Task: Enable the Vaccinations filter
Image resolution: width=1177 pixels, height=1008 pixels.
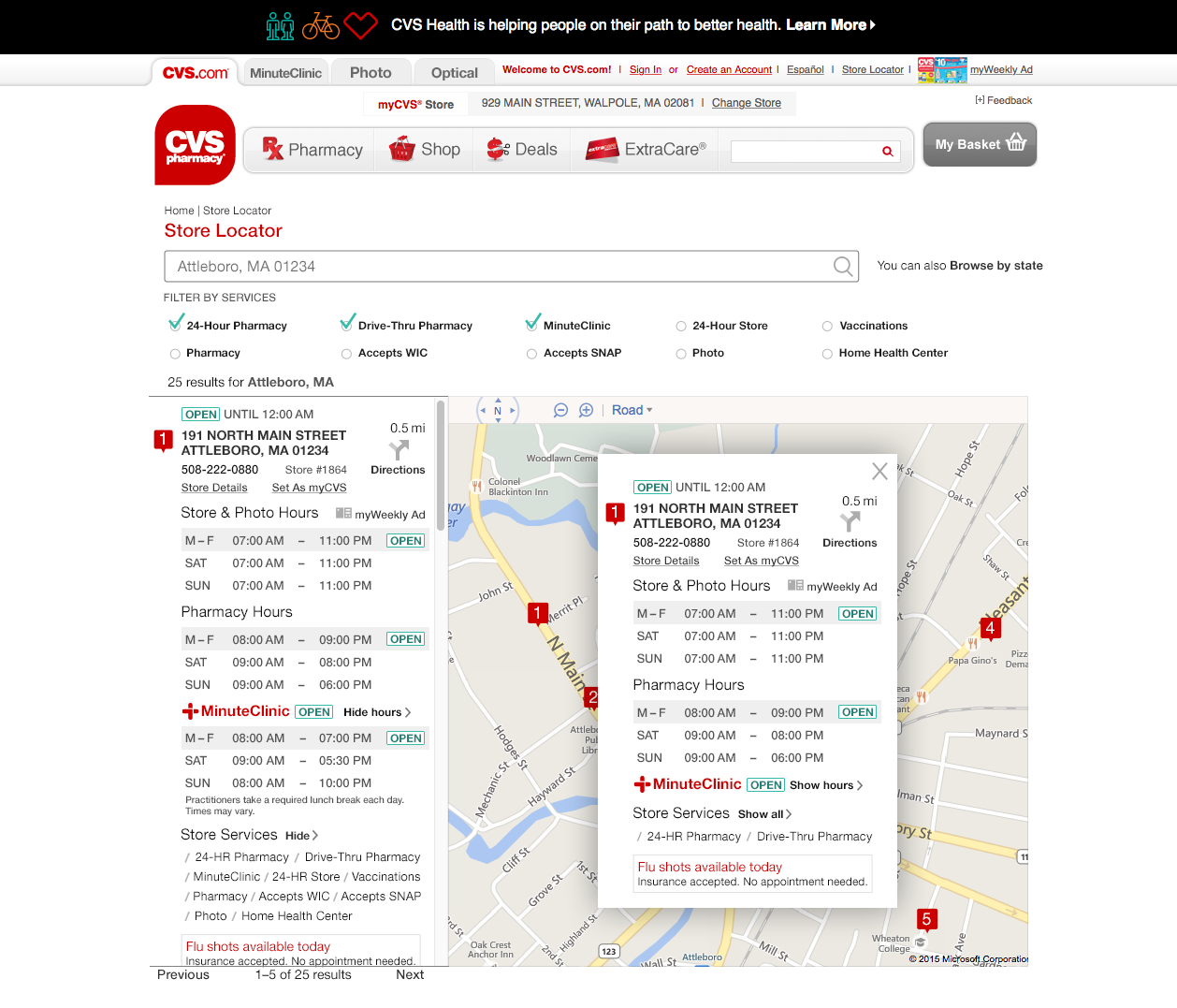Action: click(827, 327)
